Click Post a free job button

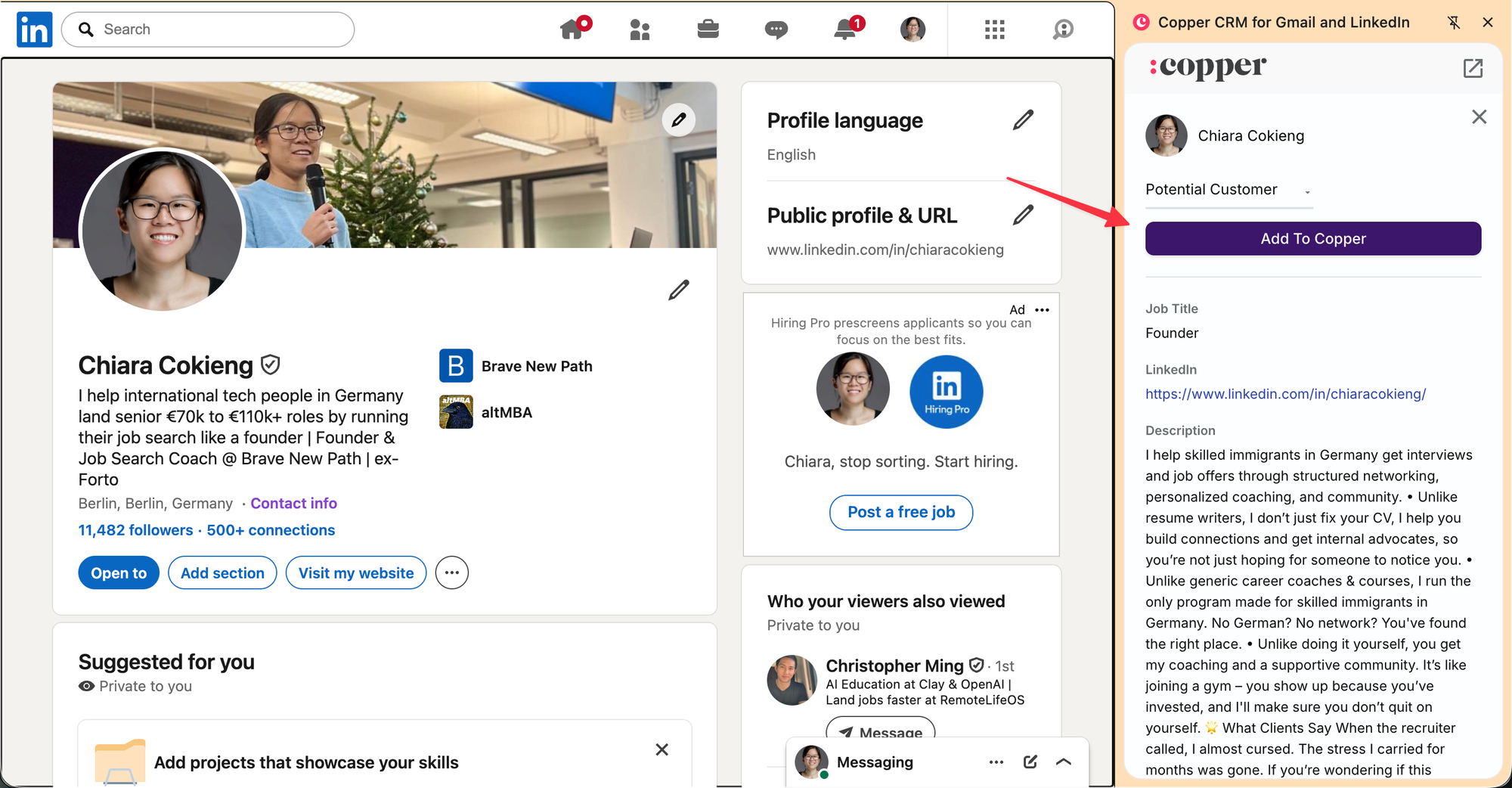pos(901,513)
